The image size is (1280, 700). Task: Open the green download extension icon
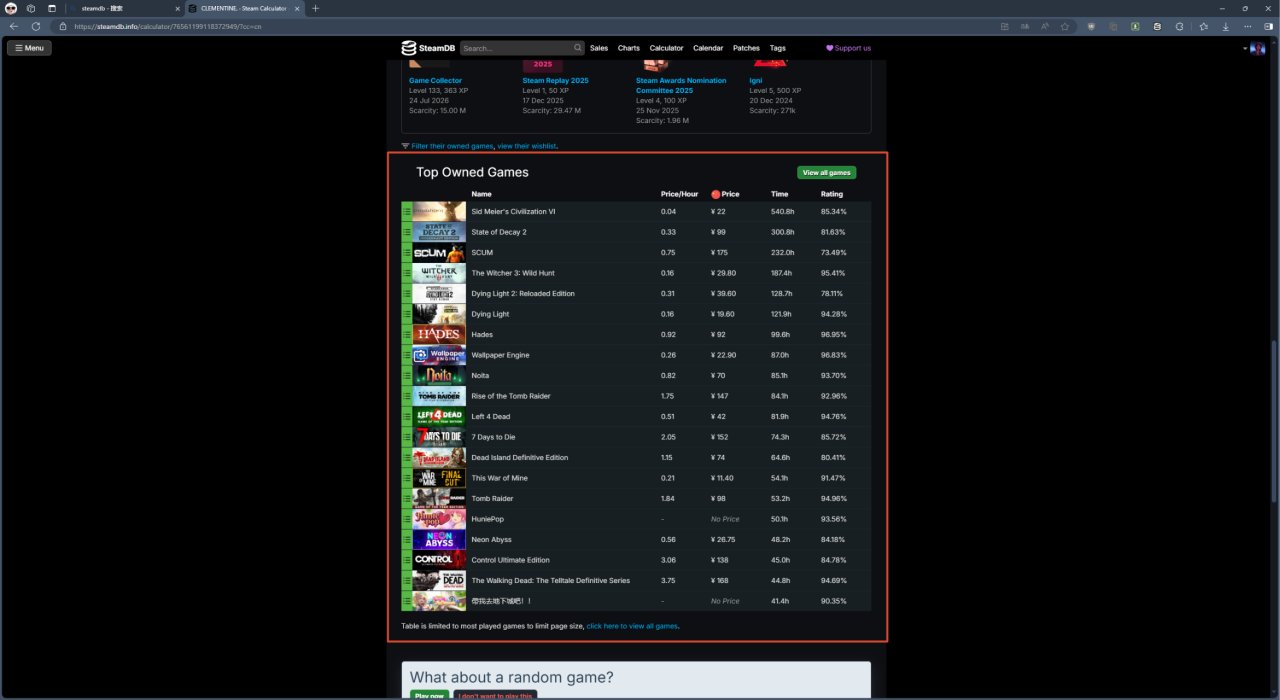click(x=1135, y=26)
